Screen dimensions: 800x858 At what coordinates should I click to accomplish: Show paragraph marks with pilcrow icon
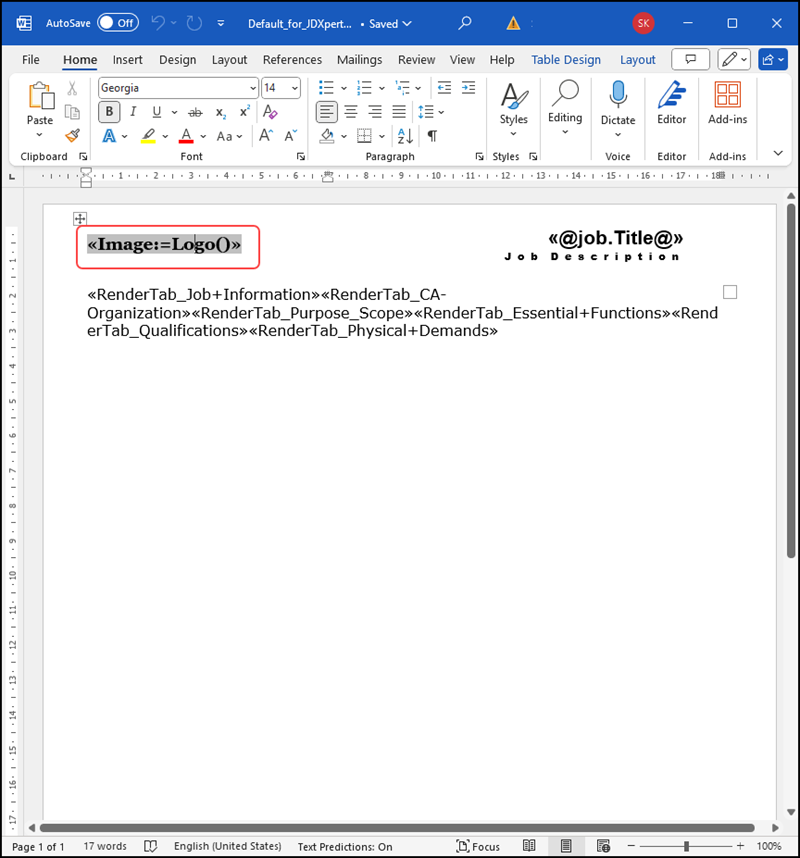click(432, 136)
